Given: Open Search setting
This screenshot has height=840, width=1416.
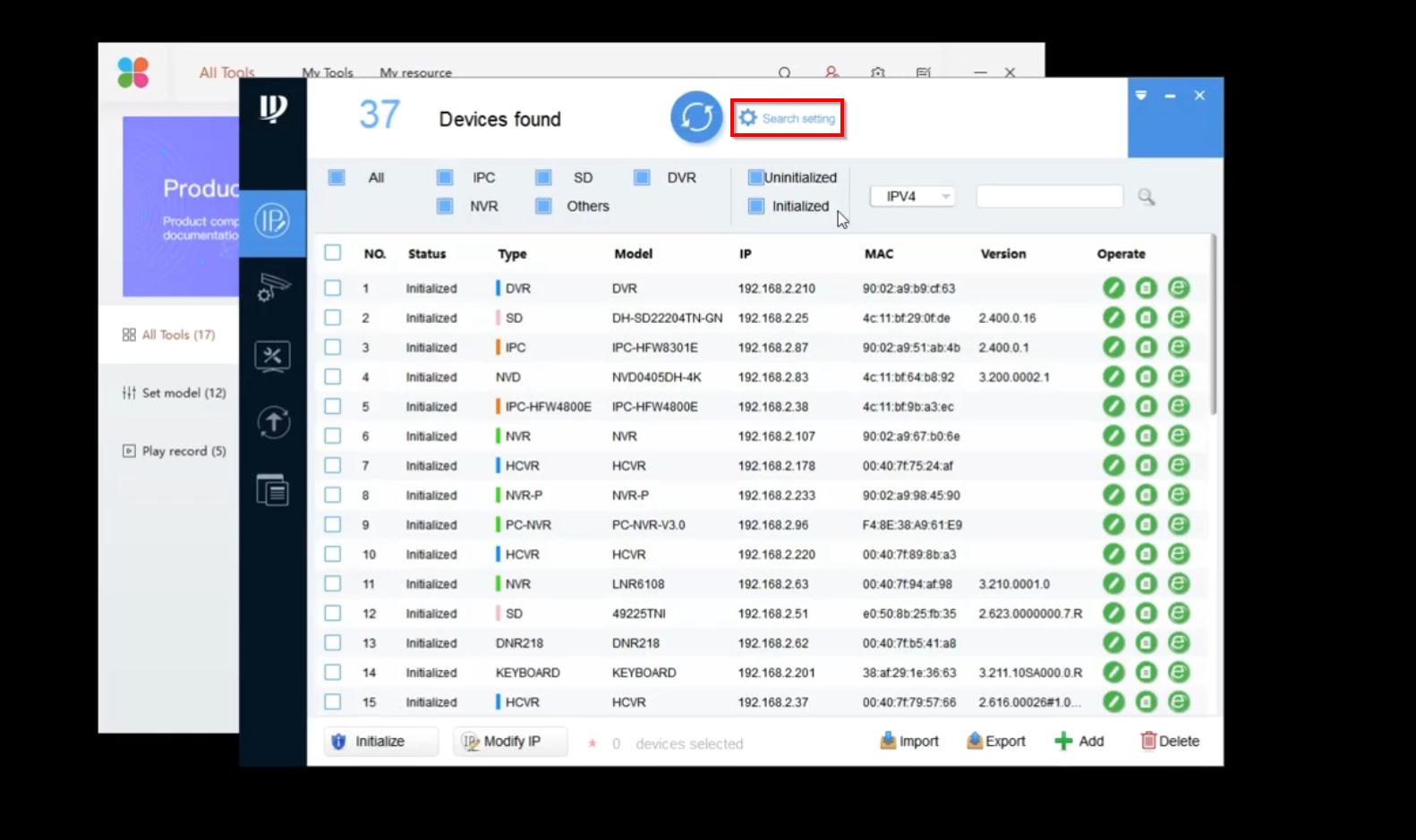Looking at the screenshot, I should [x=788, y=118].
